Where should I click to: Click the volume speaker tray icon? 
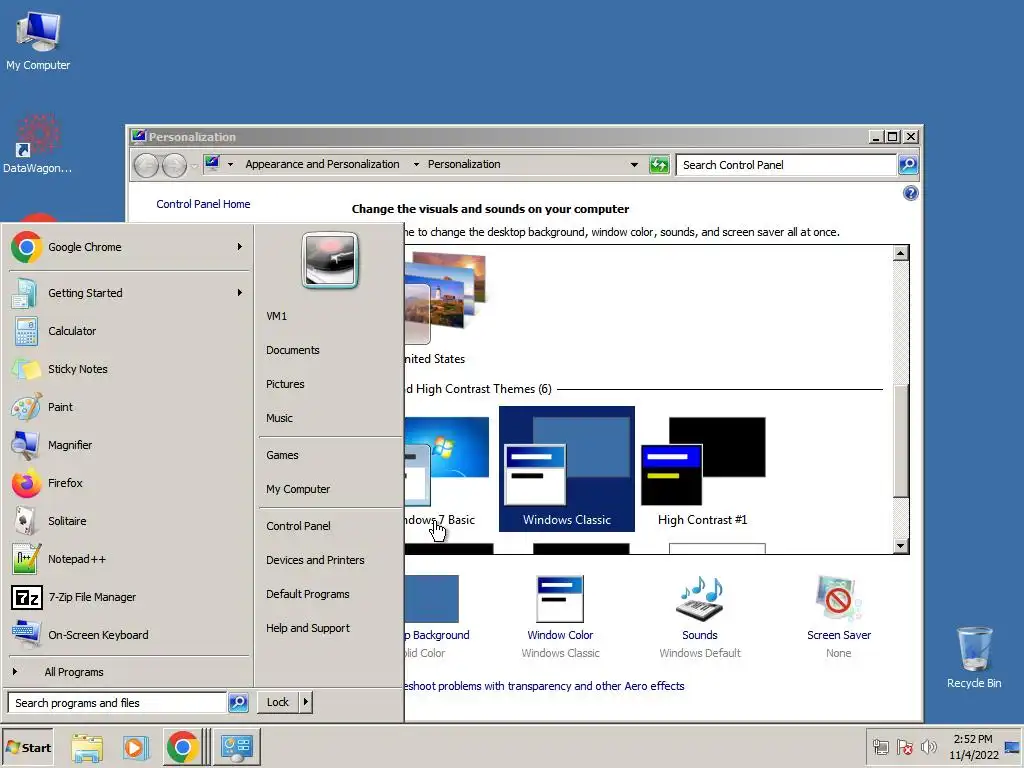tap(928, 746)
